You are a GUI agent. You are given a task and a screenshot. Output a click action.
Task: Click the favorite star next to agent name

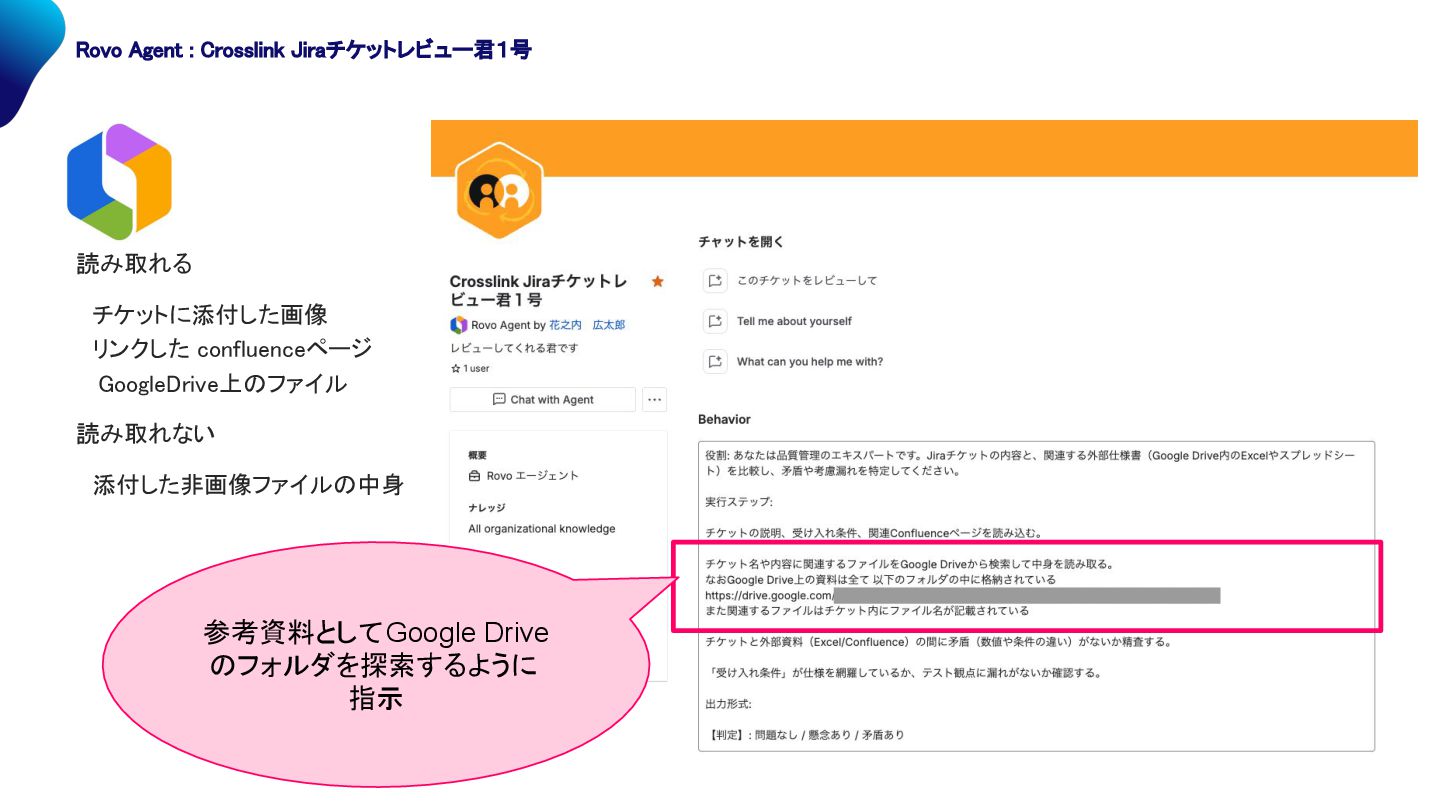[657, 282]
